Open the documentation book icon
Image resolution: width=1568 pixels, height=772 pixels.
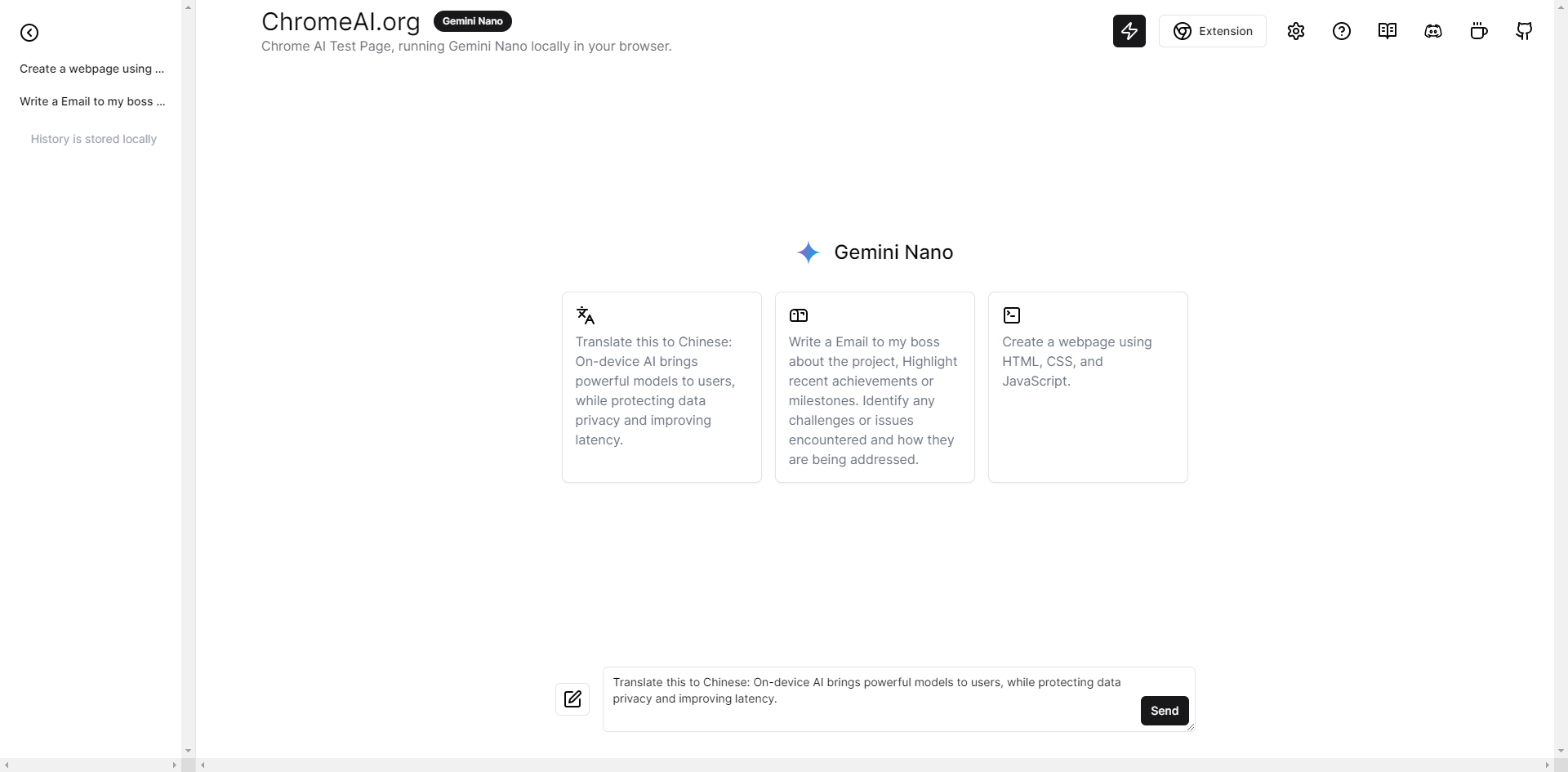tap(1388, 31)
